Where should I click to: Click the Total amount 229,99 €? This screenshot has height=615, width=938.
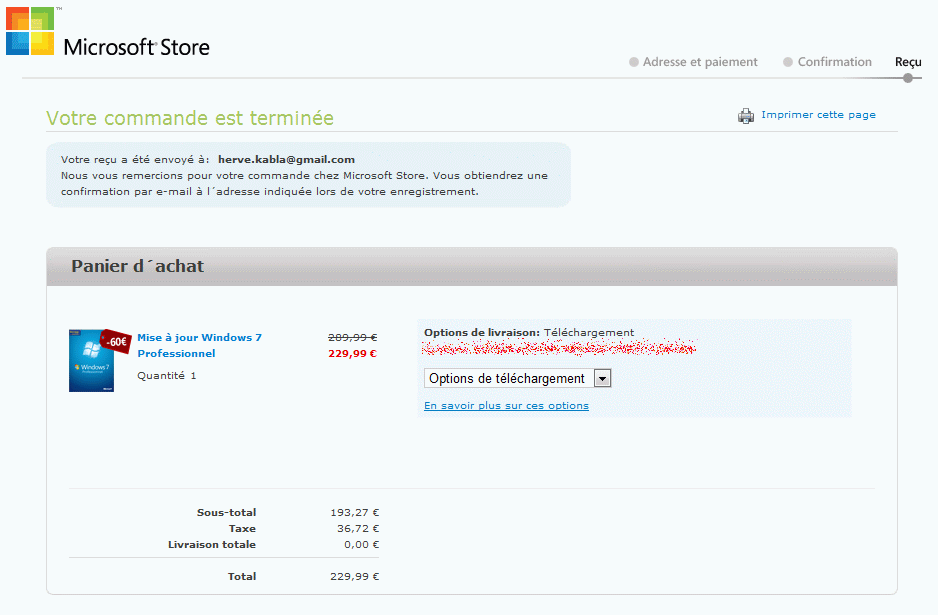[x=355, y=577]
